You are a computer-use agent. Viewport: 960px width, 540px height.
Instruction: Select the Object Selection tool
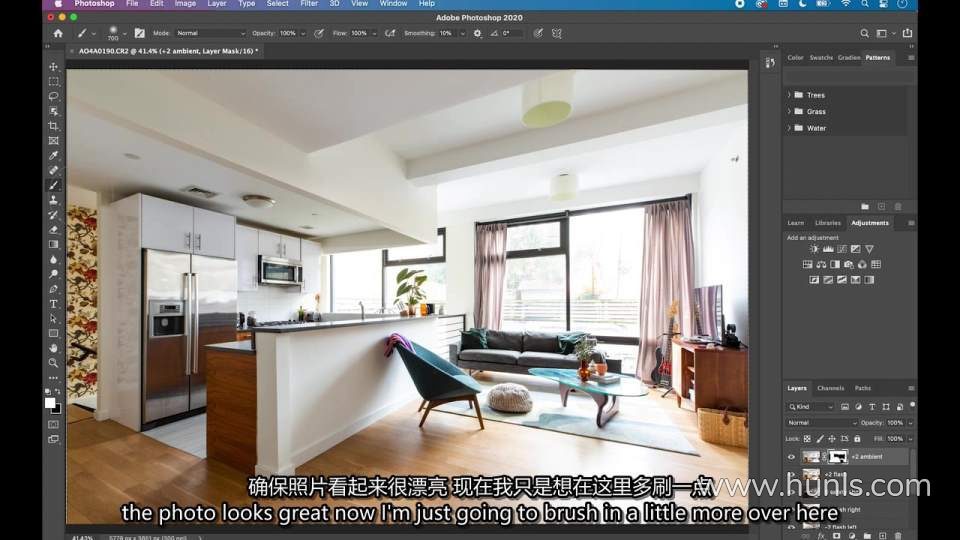coord(54,111)
